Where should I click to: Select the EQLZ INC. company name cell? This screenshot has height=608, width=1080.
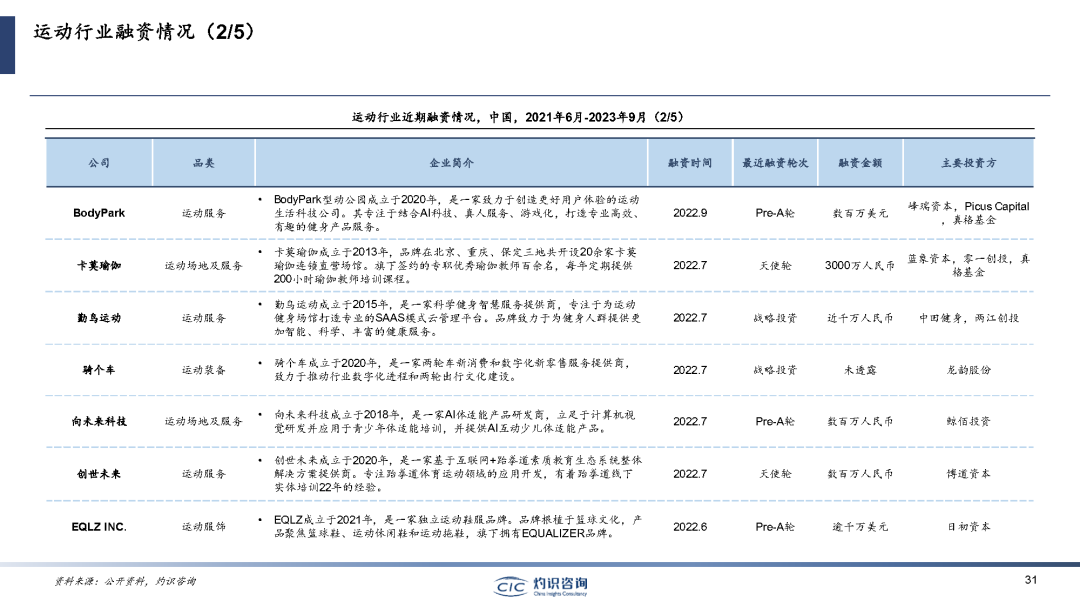[99, 527]
